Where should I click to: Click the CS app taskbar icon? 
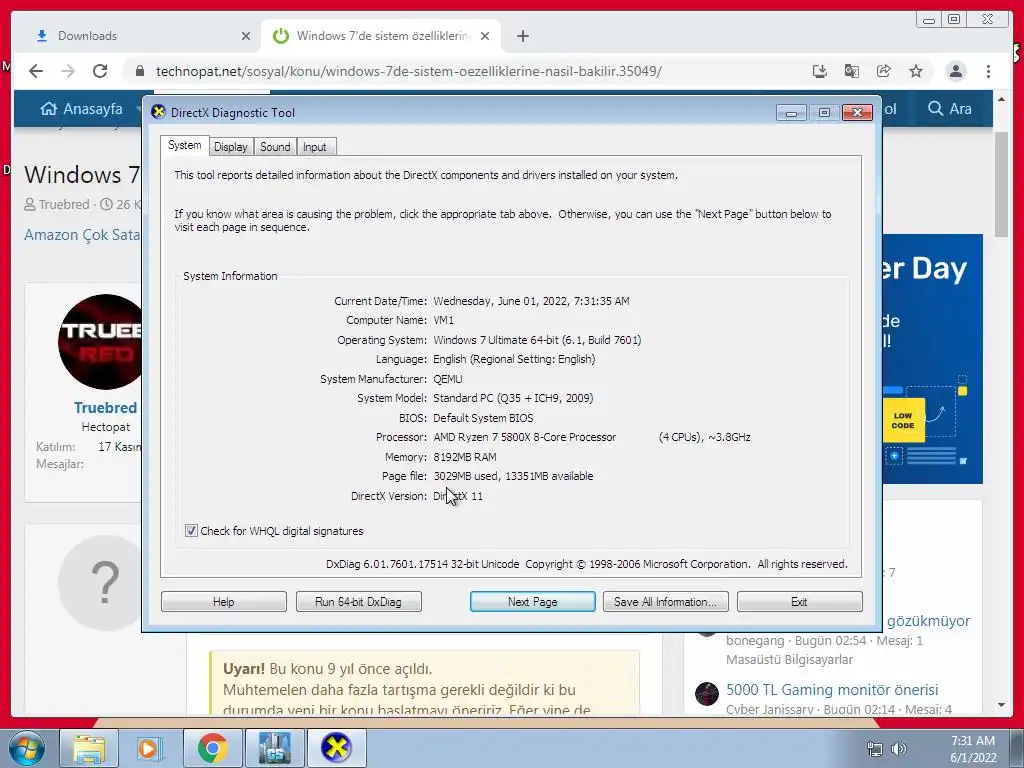click(x=274, y=748)
